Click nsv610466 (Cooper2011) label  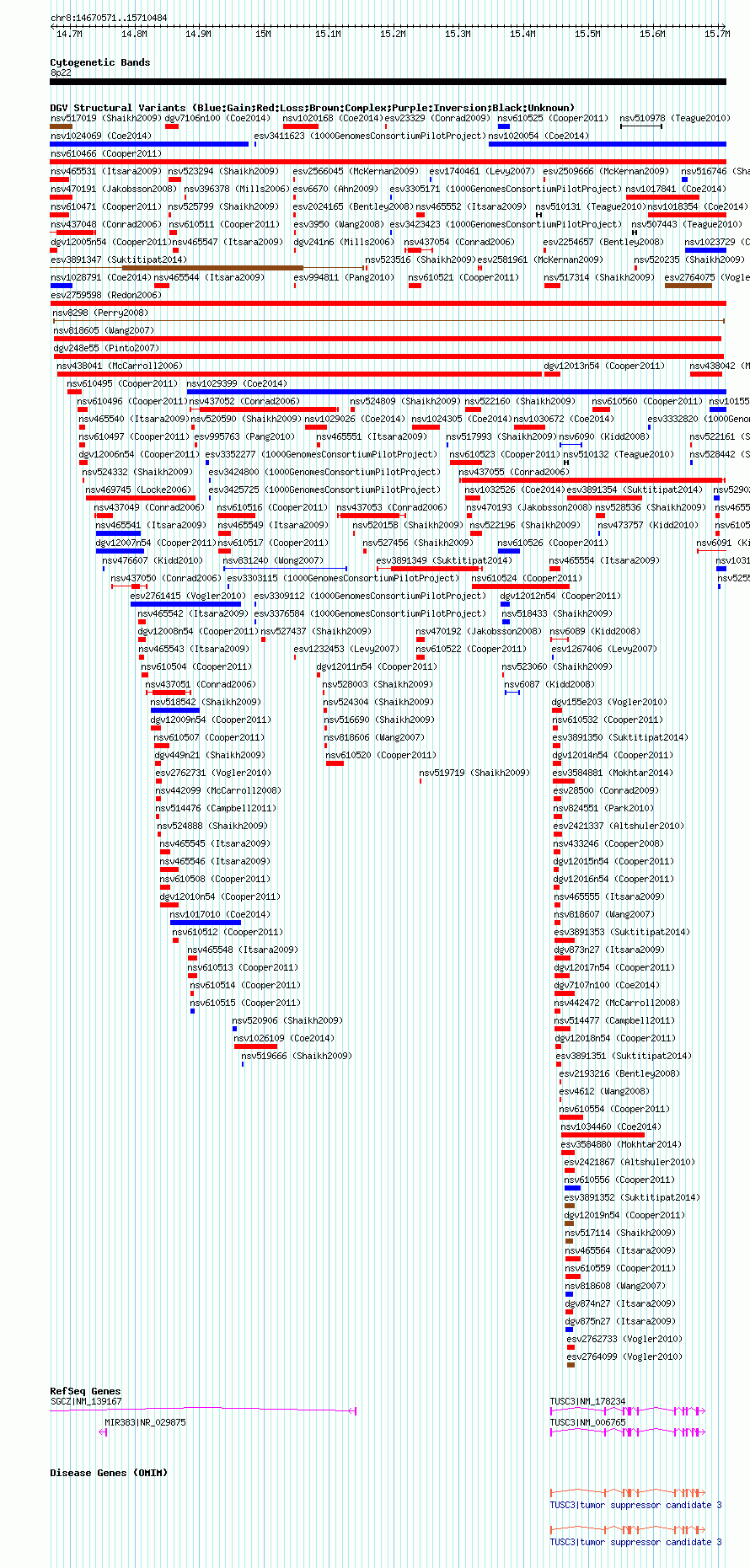click(105, 153)
